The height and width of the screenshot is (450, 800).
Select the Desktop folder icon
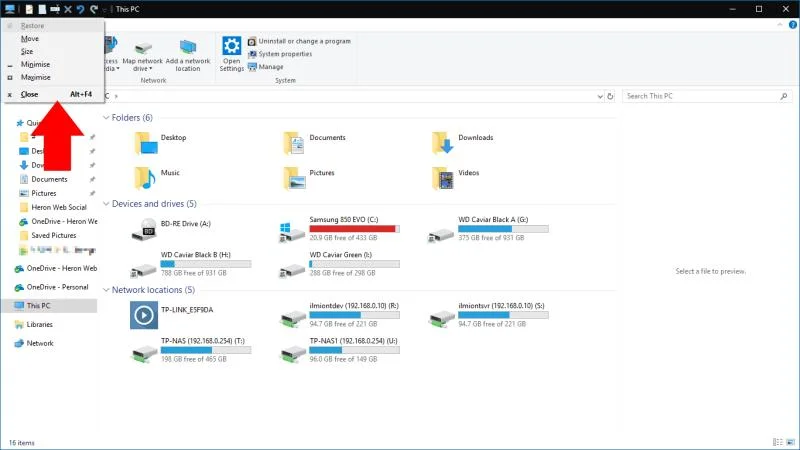146,143
